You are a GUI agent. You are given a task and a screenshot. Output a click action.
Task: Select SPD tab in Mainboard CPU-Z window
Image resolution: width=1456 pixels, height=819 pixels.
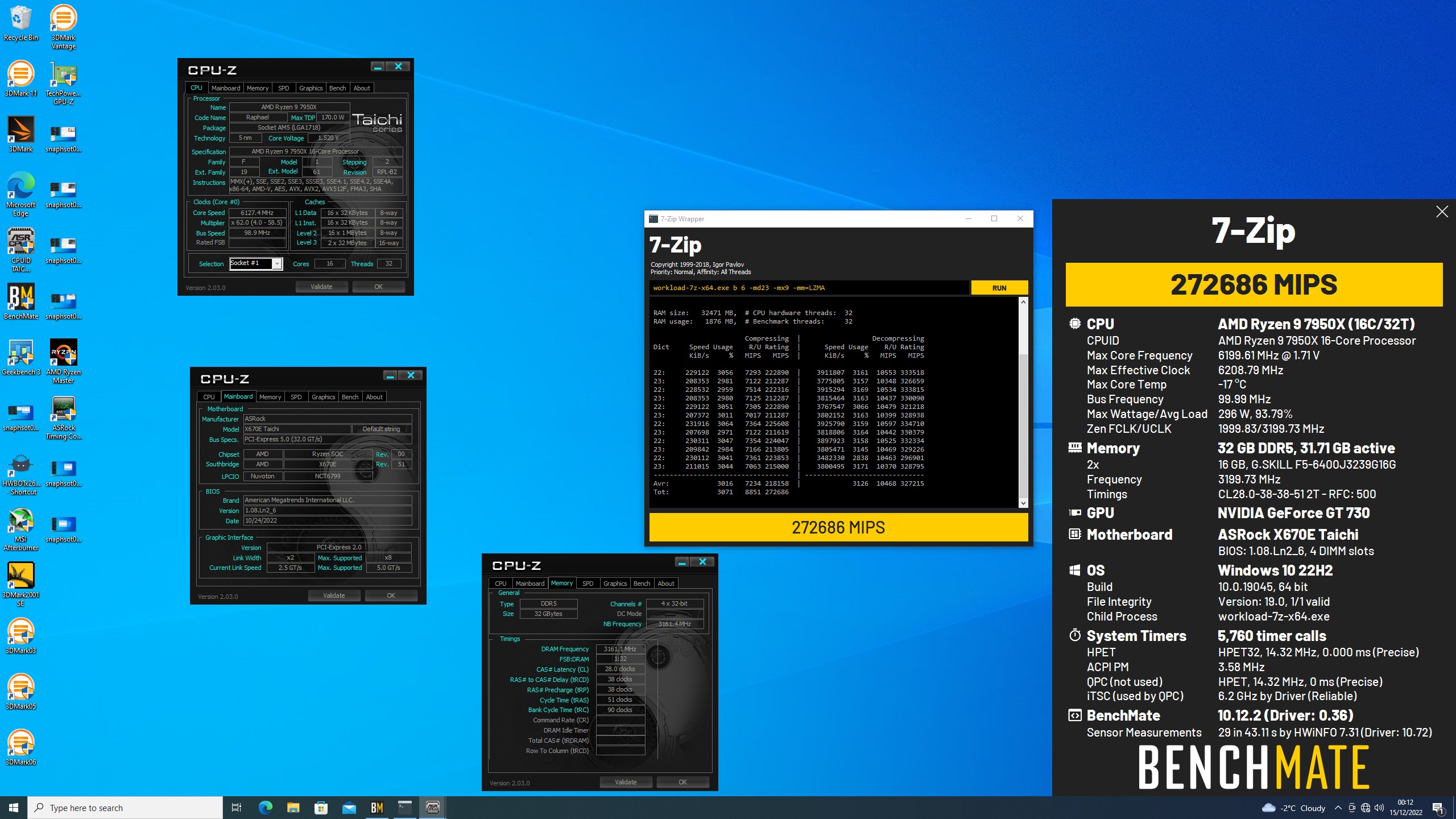point(296,397)
